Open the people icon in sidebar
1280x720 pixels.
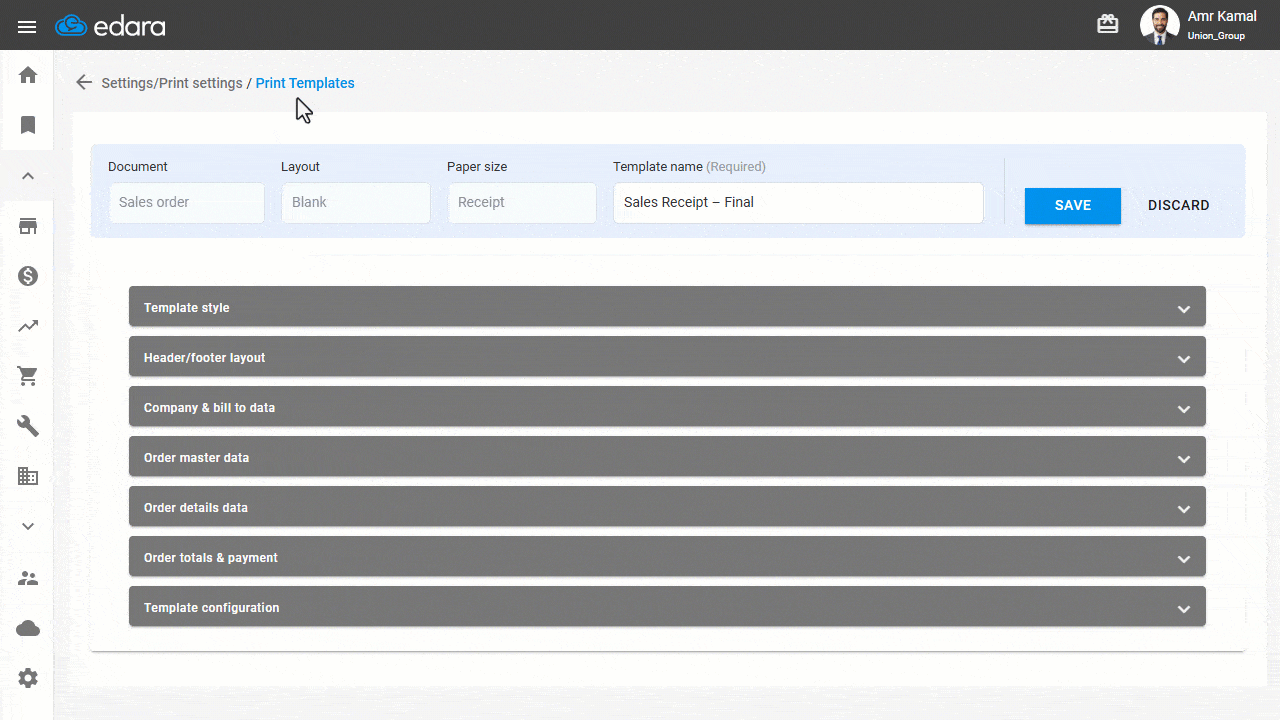28,578
